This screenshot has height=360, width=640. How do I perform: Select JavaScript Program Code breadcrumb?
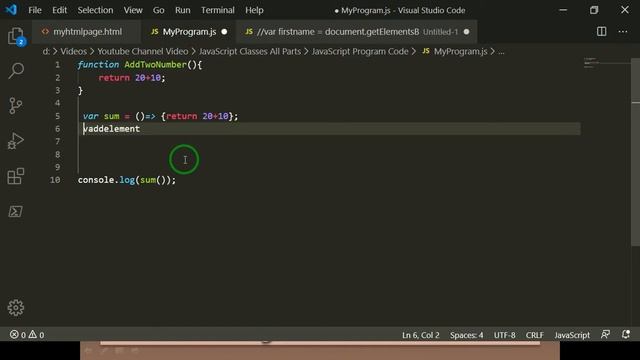360,51
